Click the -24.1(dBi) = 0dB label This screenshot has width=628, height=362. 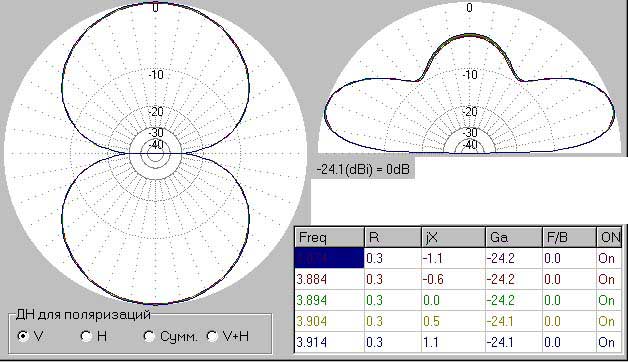pyautogui.click(x=363, y=169)
